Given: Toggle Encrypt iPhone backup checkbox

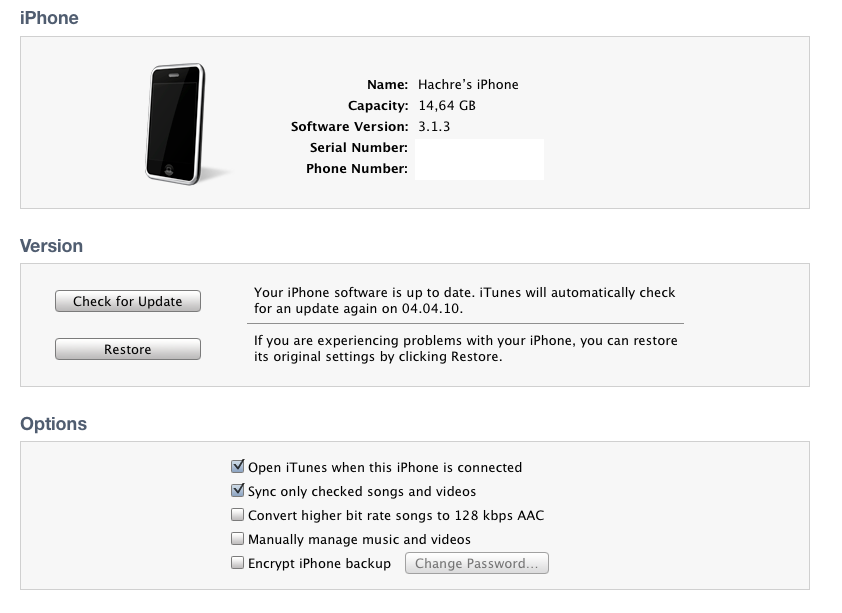Looking at the screenshot, I should [237, 563].
